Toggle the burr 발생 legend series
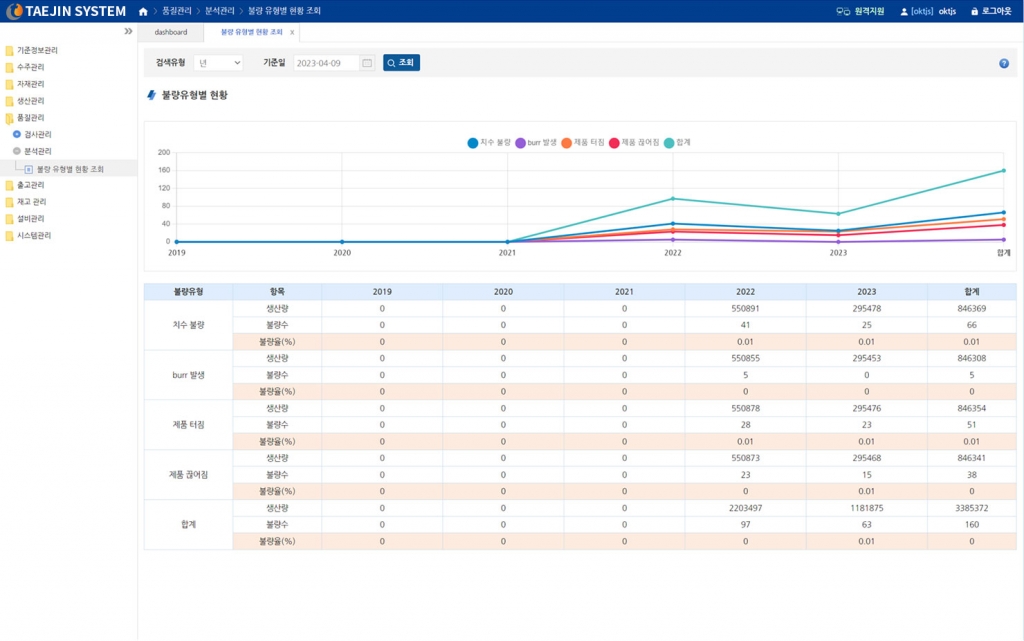The image size is (1024, 641). click(x=536, y=143)
